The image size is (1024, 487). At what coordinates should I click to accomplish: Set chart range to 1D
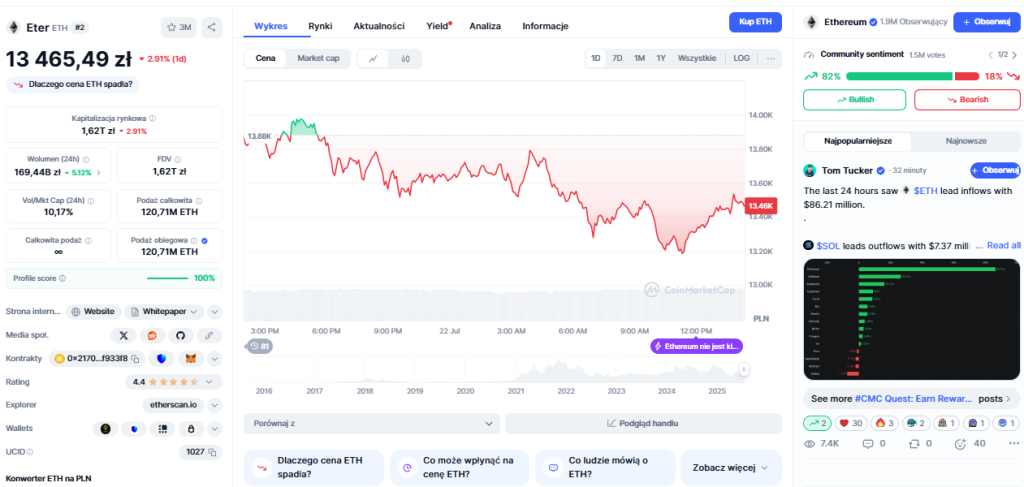tap(596, 58)
